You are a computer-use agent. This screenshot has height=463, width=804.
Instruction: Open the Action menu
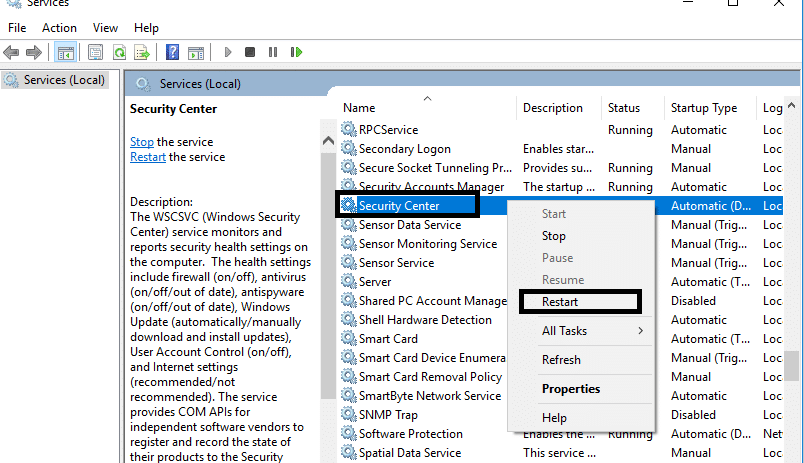59,28
